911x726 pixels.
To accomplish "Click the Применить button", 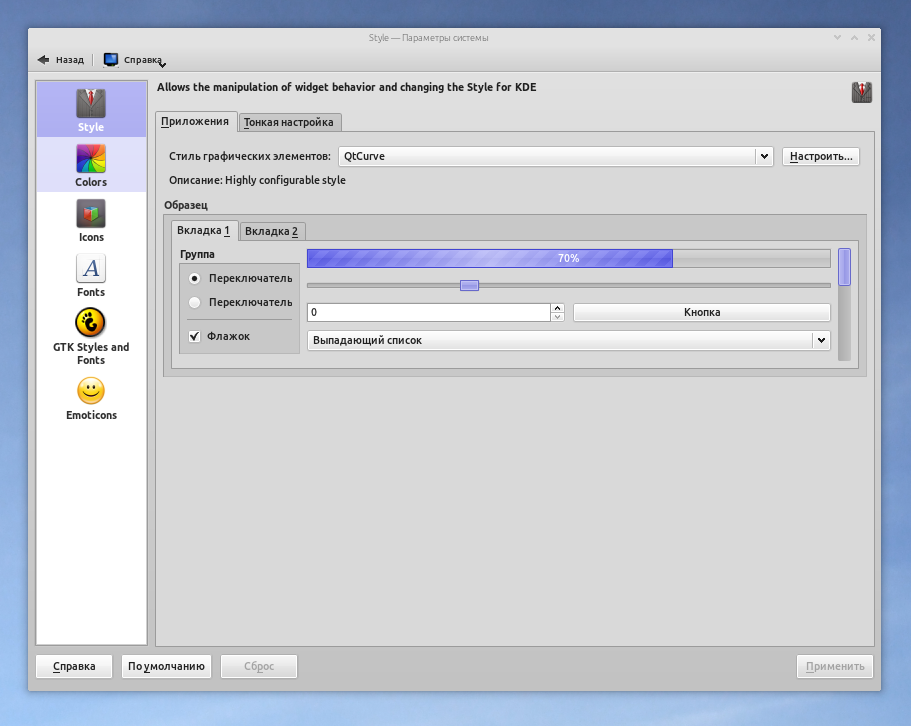I will 835,666.
